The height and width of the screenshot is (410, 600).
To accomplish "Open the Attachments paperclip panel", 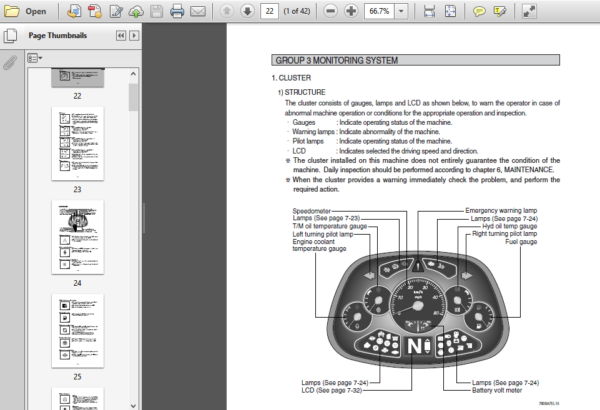I will tap(10, 62).
